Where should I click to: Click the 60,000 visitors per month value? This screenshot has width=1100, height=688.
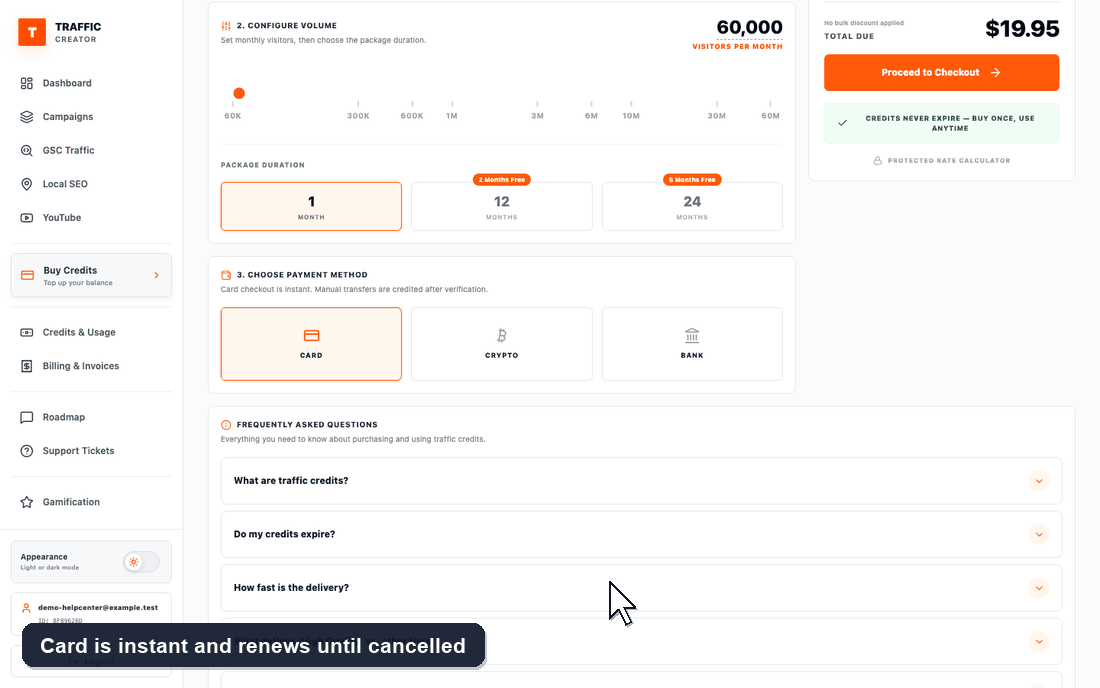749,27
